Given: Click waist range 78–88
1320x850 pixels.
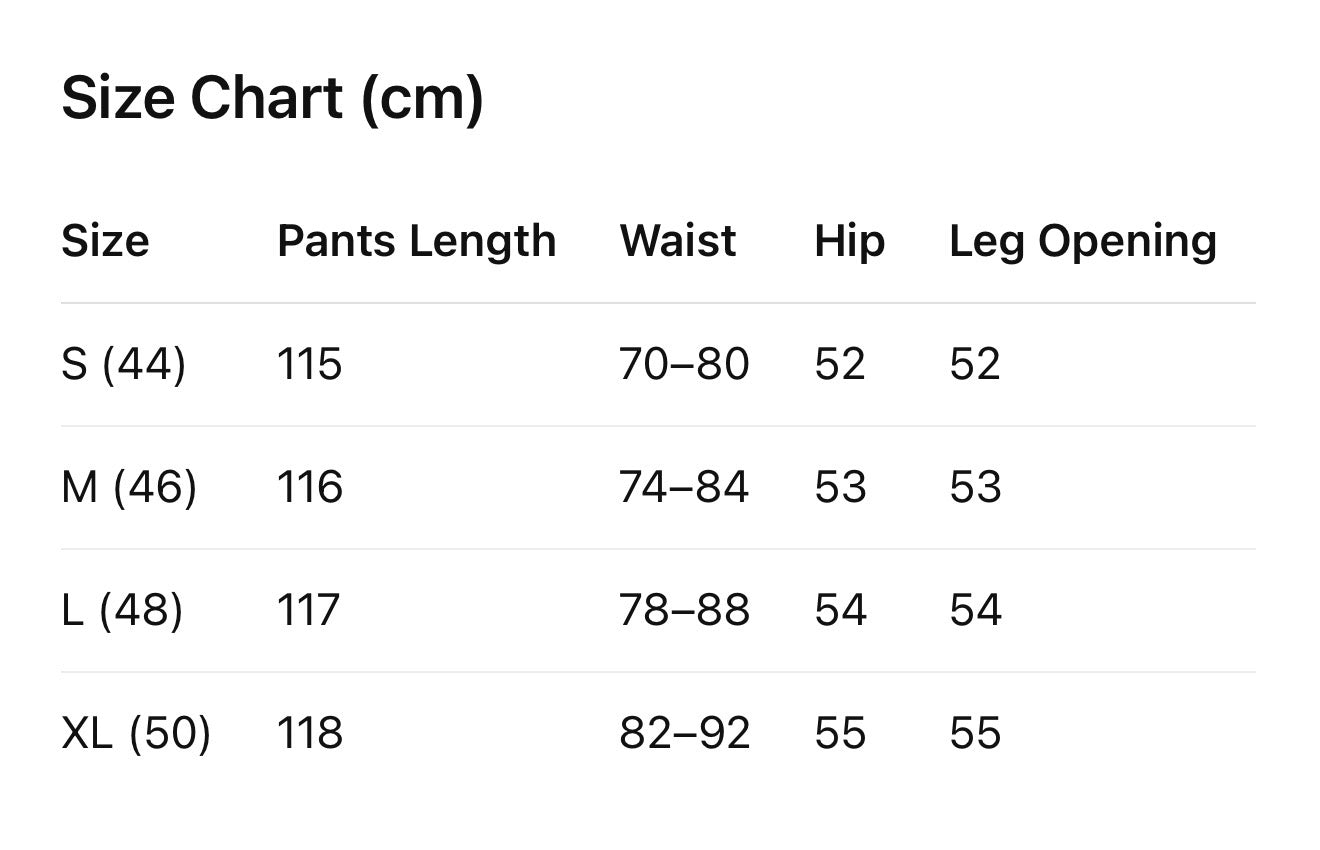Looking at the screenshot, I should [684, 610].
